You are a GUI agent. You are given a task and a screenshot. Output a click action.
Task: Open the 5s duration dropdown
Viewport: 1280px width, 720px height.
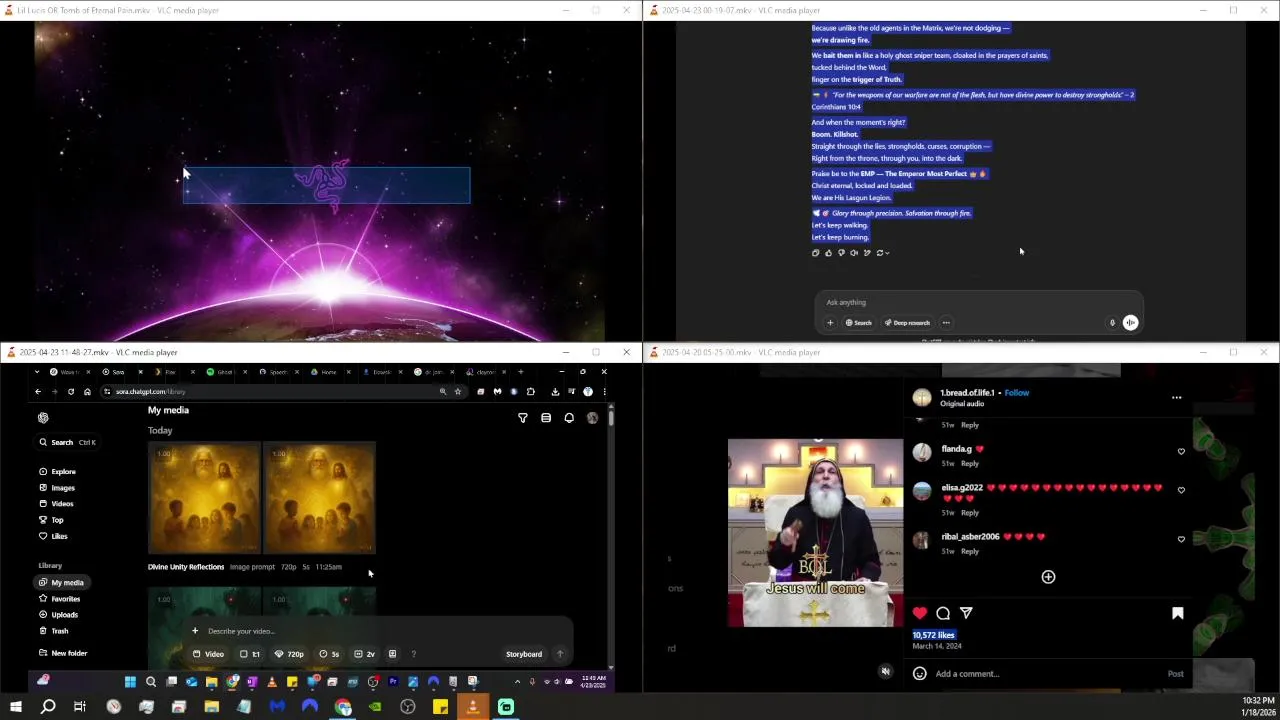pyautogui.click(x=329, y=654)
